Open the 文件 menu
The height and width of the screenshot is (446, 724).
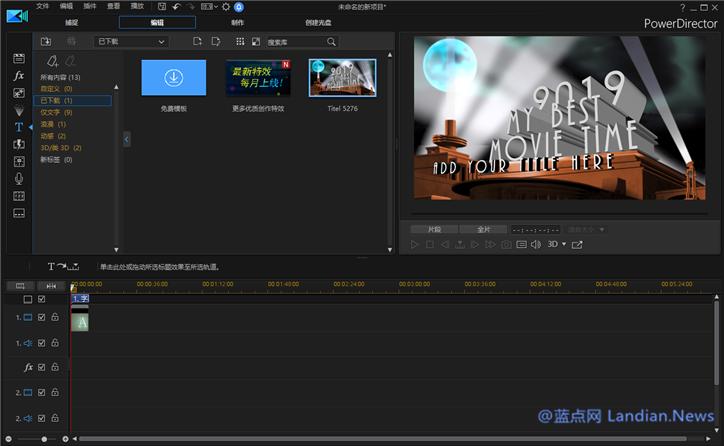pos(42,6)
